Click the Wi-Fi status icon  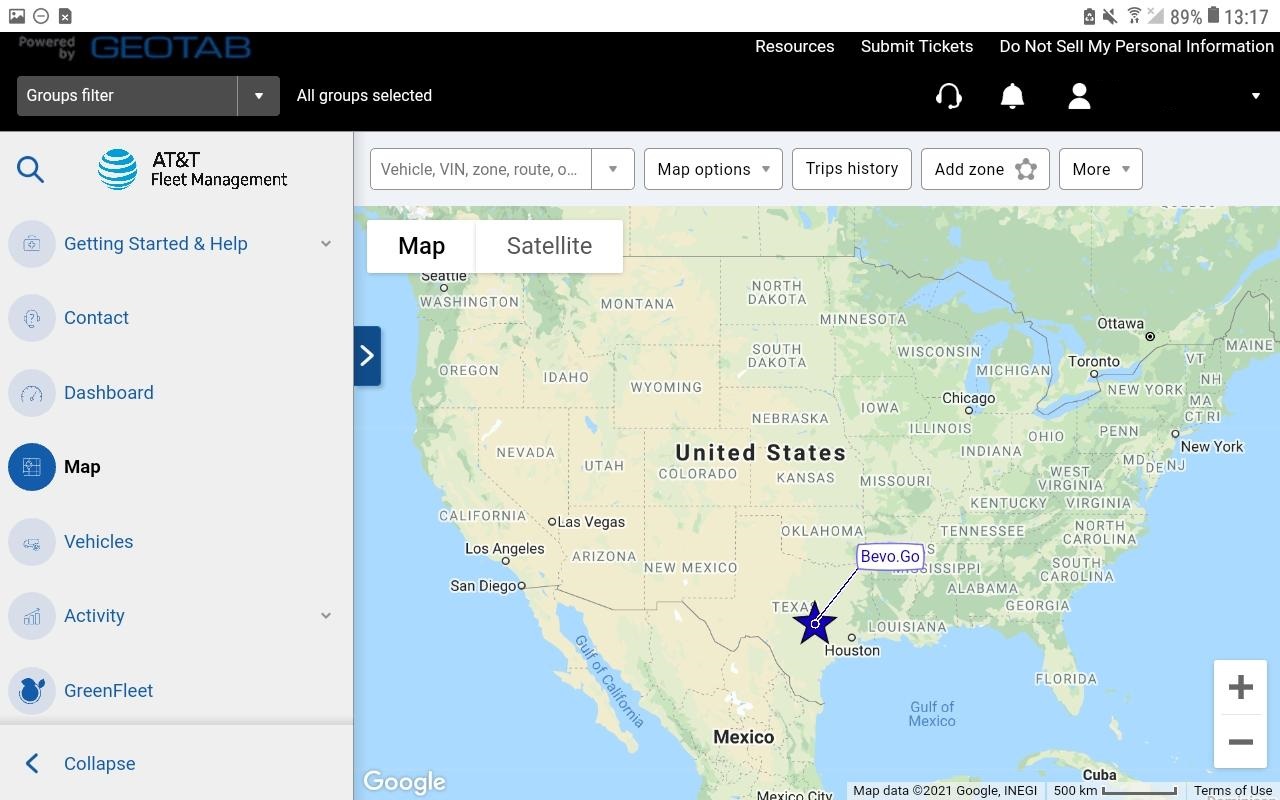point(1134,16)
